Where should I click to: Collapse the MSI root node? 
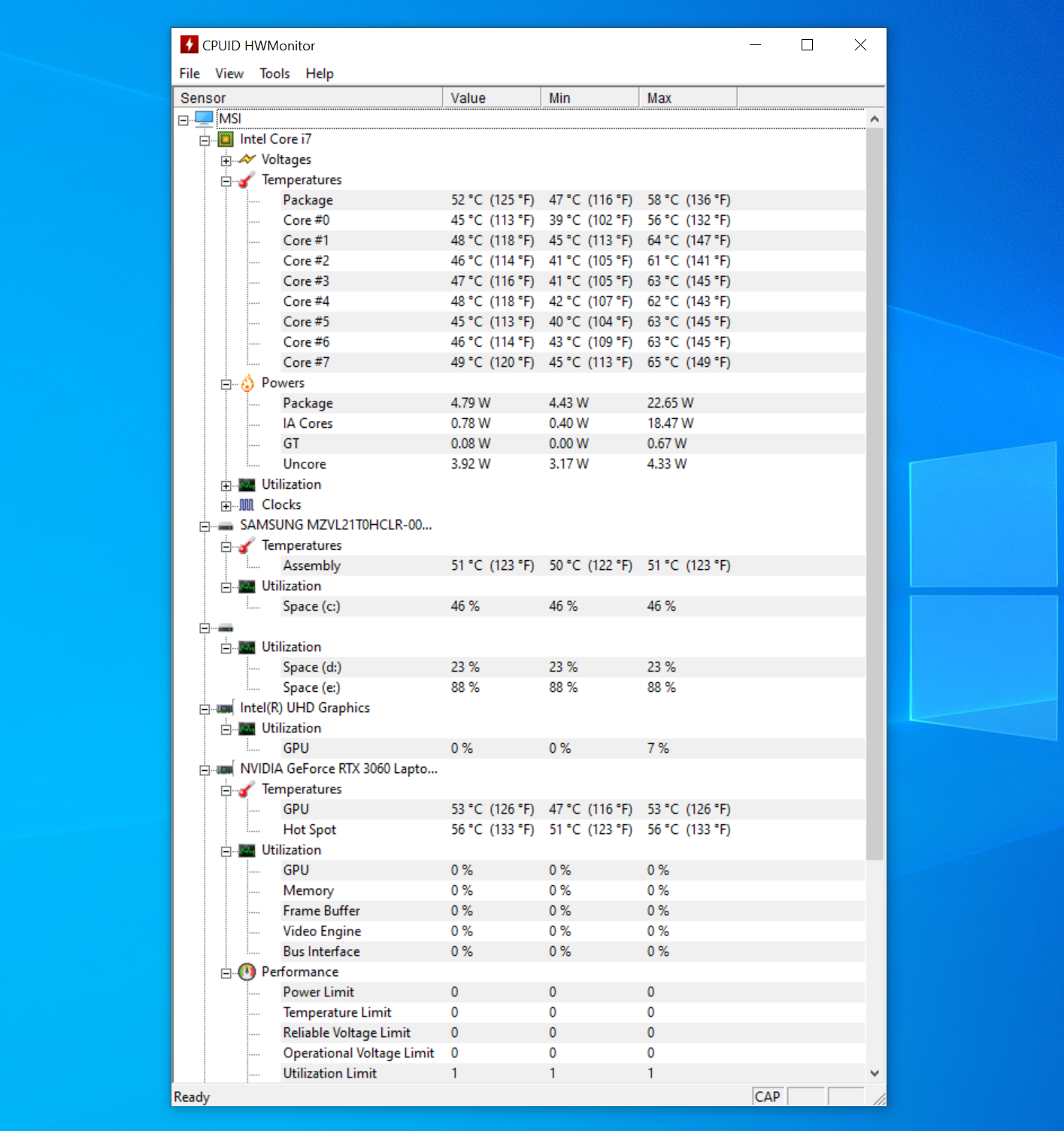(x=183, y=120)
